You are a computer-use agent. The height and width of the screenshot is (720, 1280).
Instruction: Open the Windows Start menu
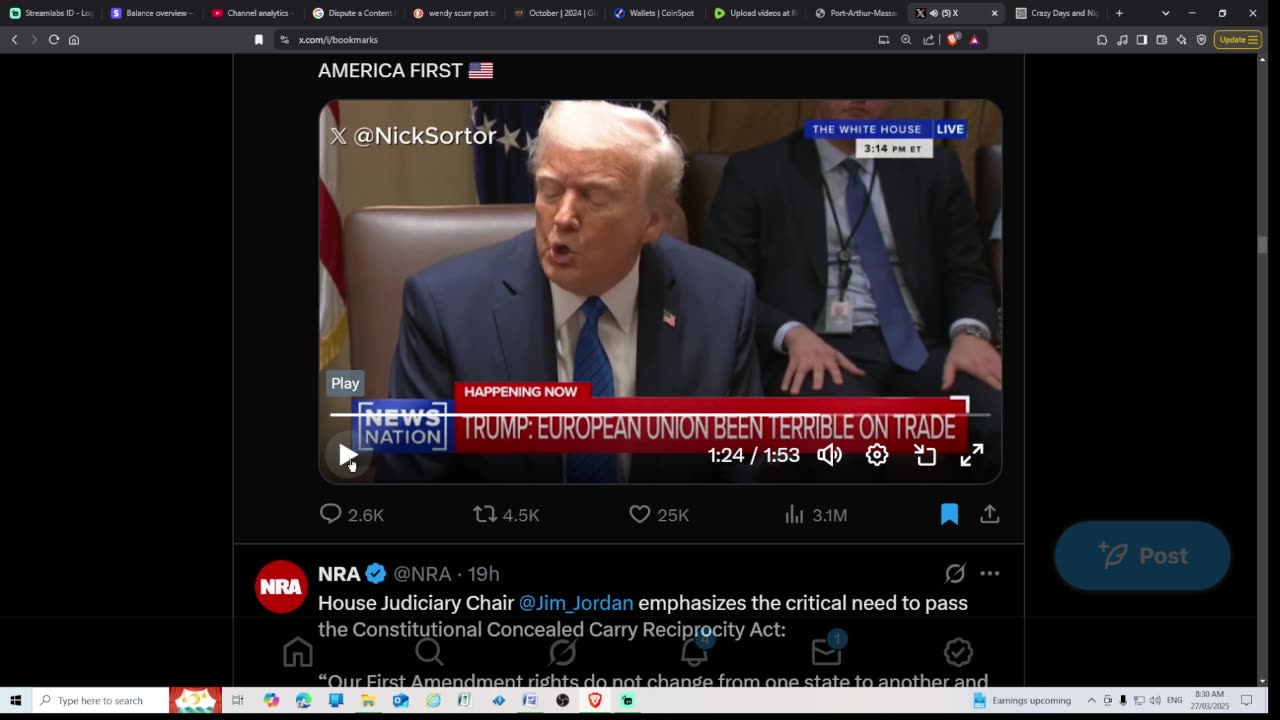tap(15, 700)
